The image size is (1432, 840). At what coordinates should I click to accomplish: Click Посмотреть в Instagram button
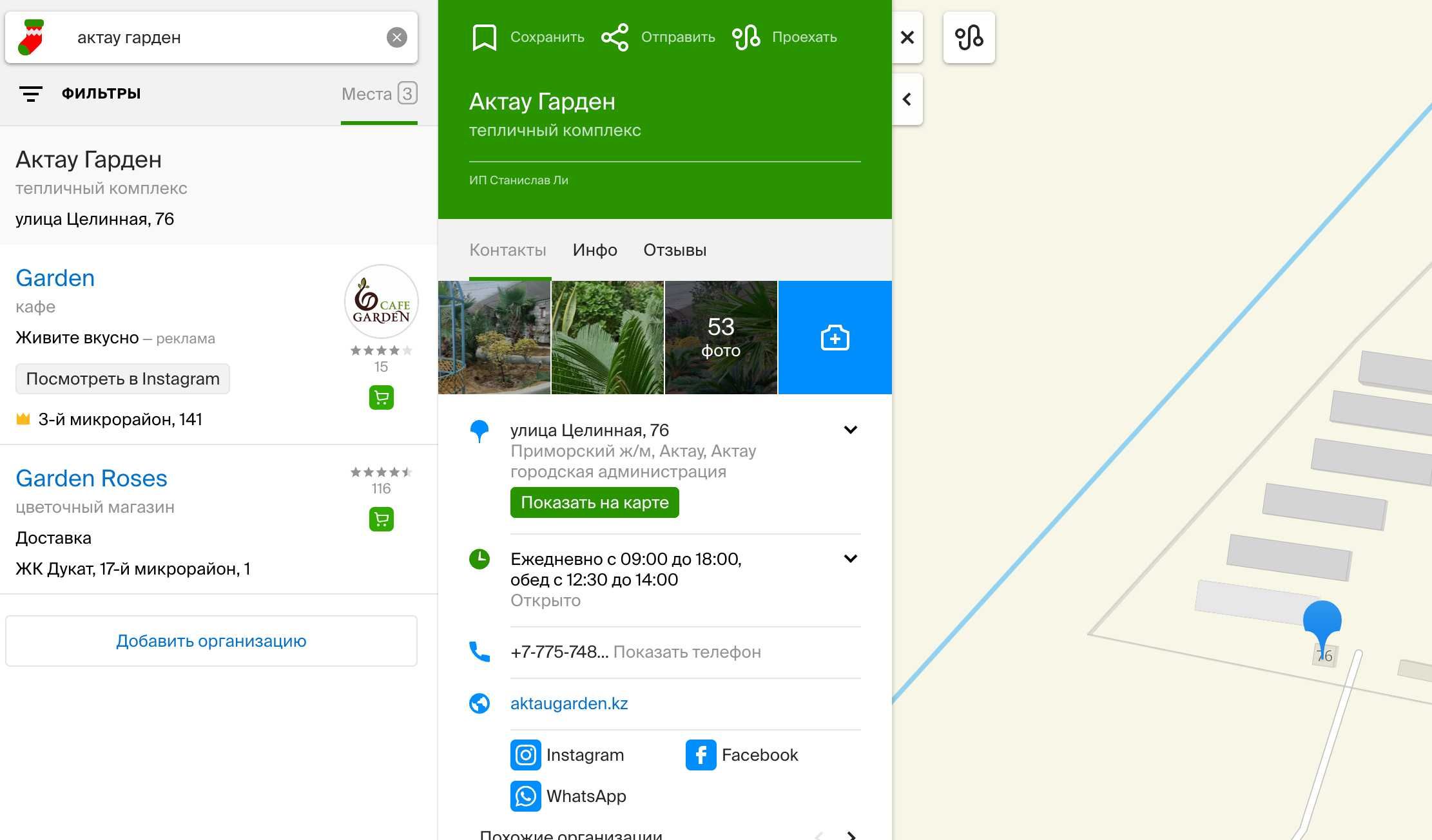[122, 379]
